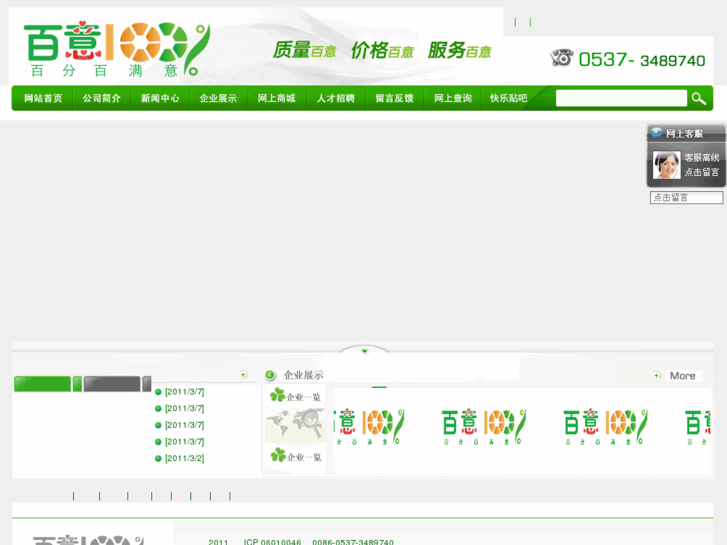Open 新闻中心 in the navigation bar
Screen dimensions: 727x545
(x=160, y=98)
